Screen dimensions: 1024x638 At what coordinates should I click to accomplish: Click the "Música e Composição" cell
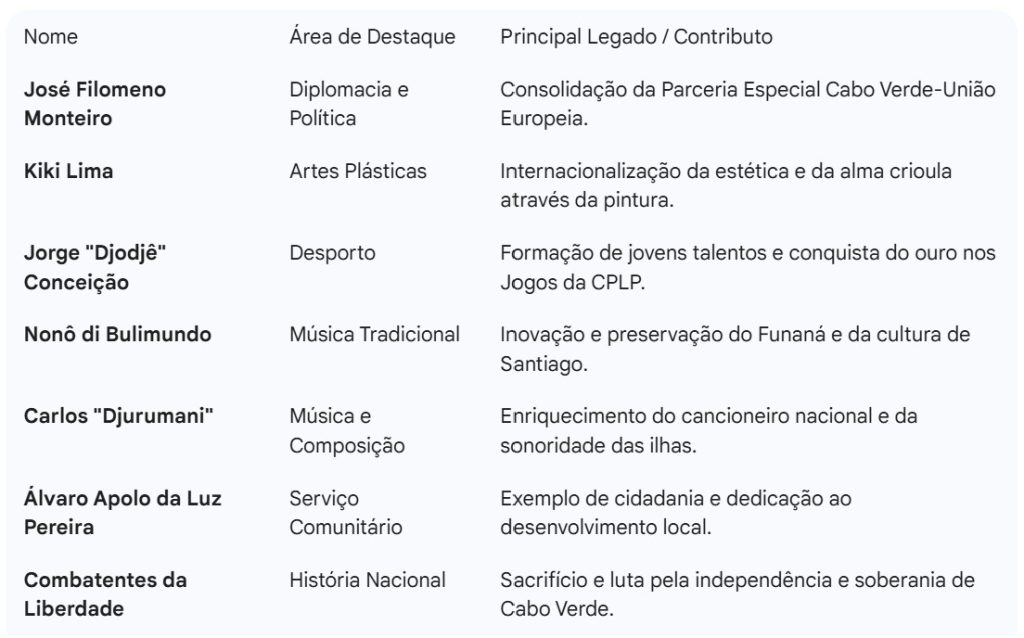(x=347, y=431)
